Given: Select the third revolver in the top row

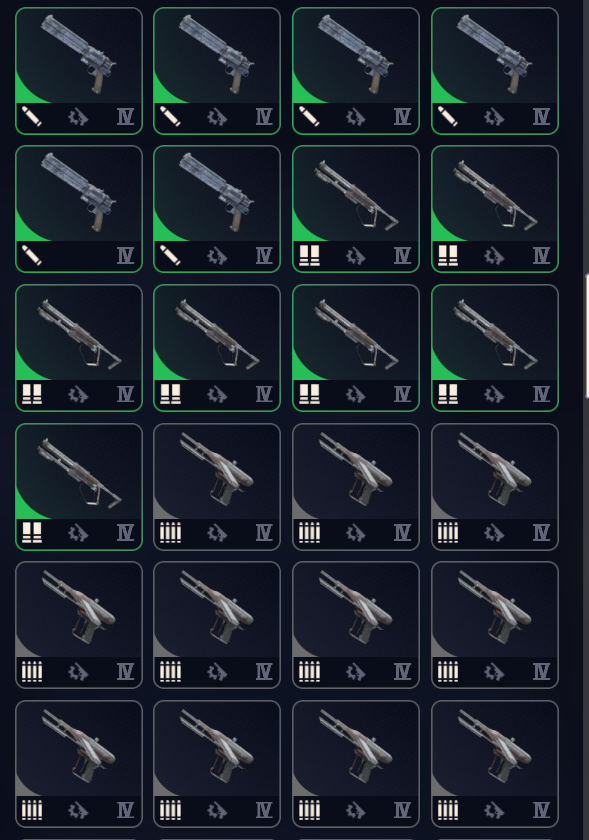Looking at the screenshot, I should tap(356, 71).
